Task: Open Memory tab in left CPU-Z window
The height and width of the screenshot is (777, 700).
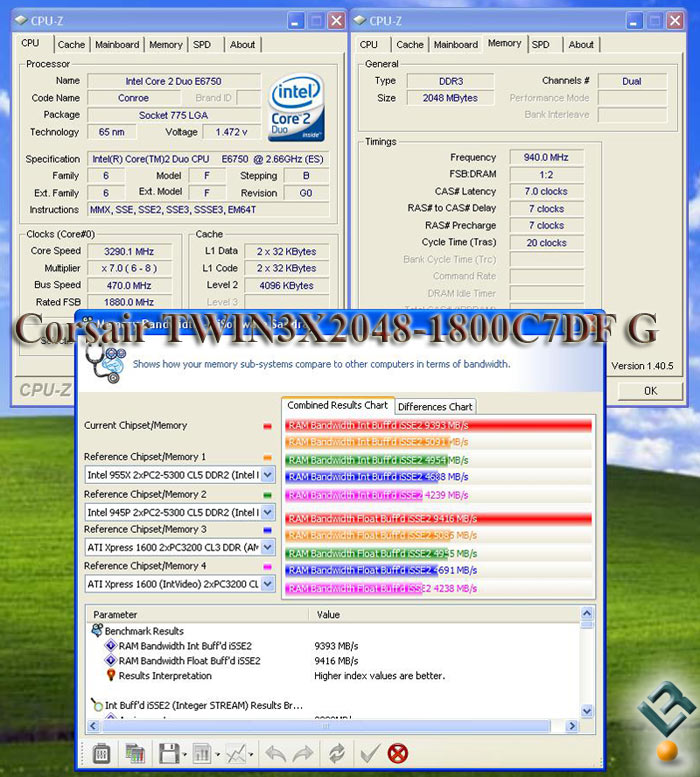Action: click(x=166, y=45)
